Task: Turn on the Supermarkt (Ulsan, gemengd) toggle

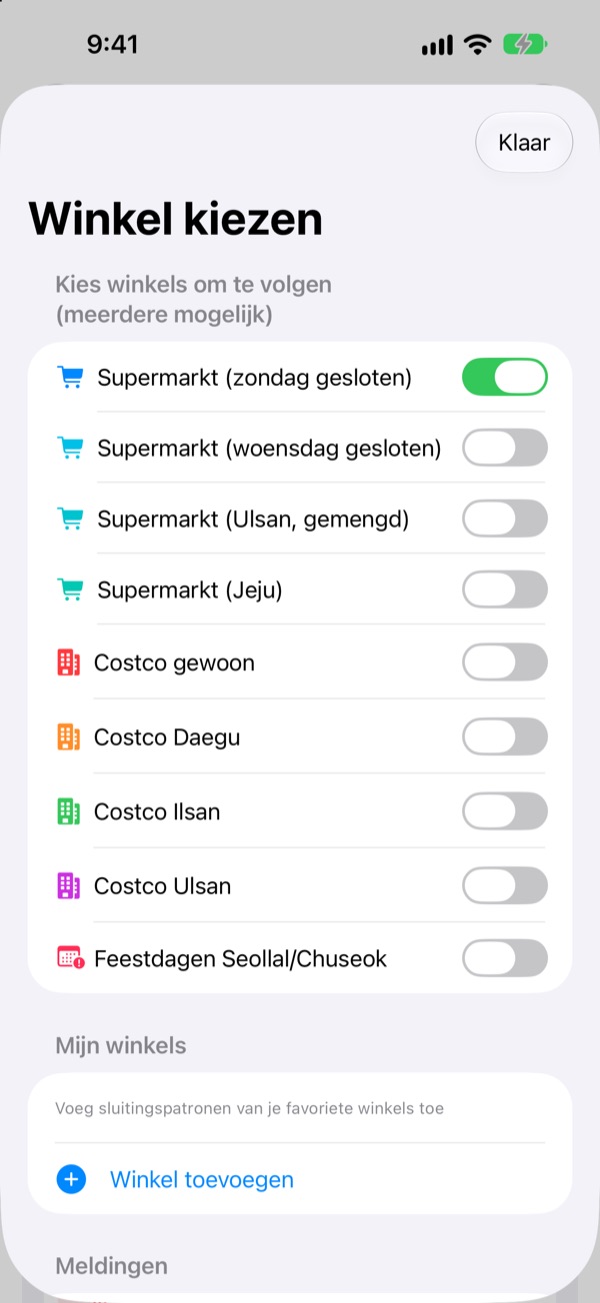Action: (x=505, y=519)
